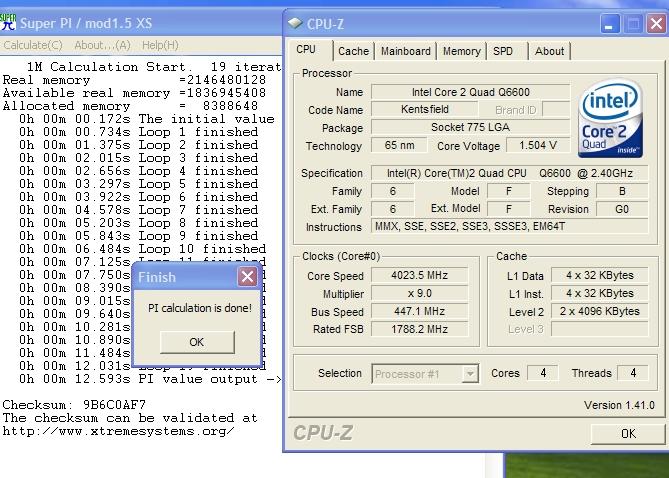669x478 pixels.
Task: Click the Bus Speed value 447.1 MHz
Action: pyautogui.click(x=419, y=311)
